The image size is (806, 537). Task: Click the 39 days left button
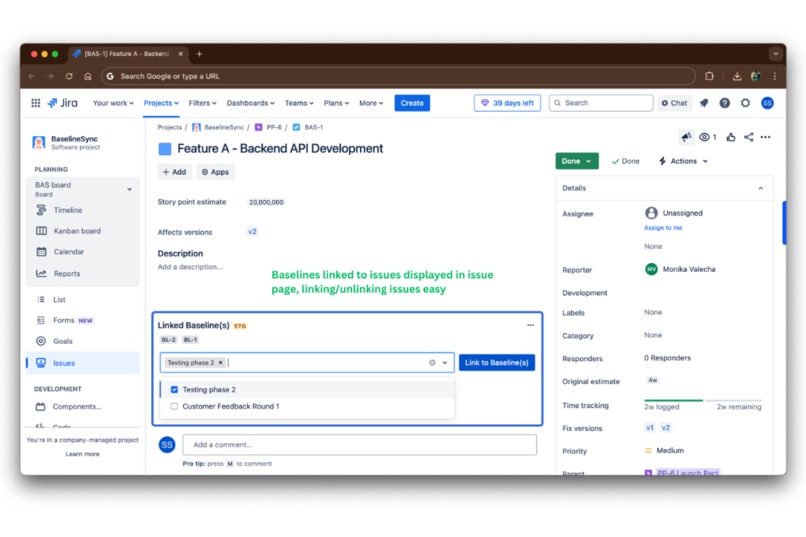[x=507, y=103]
